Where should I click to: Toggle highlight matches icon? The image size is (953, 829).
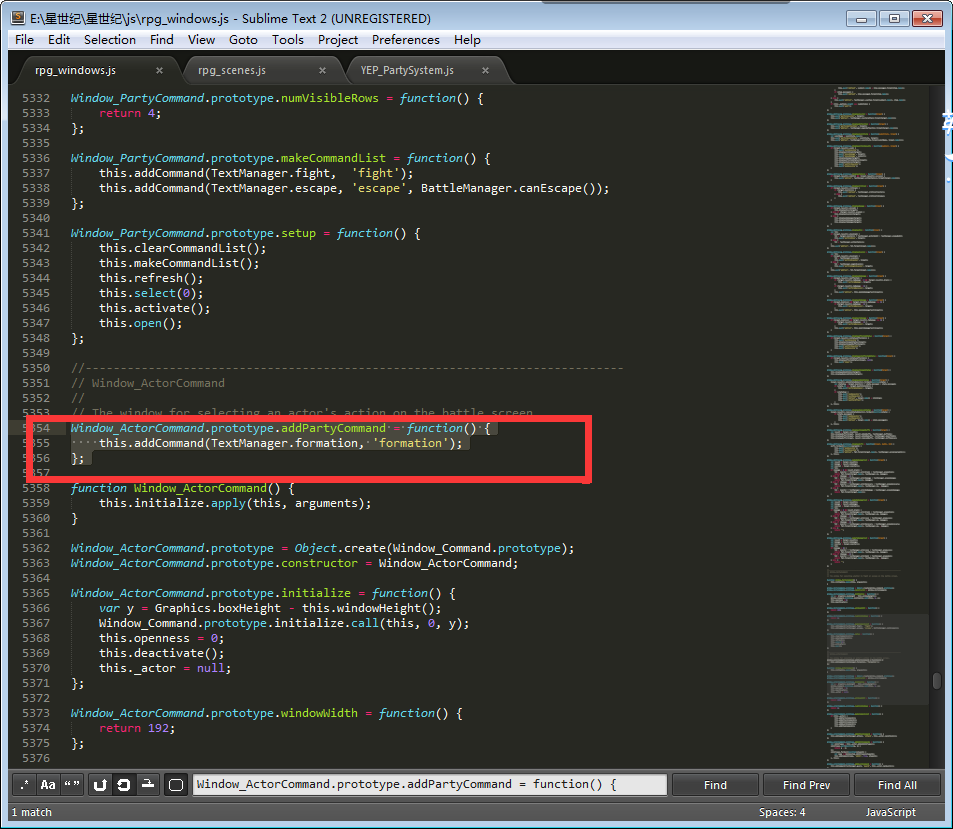(176, 785)
